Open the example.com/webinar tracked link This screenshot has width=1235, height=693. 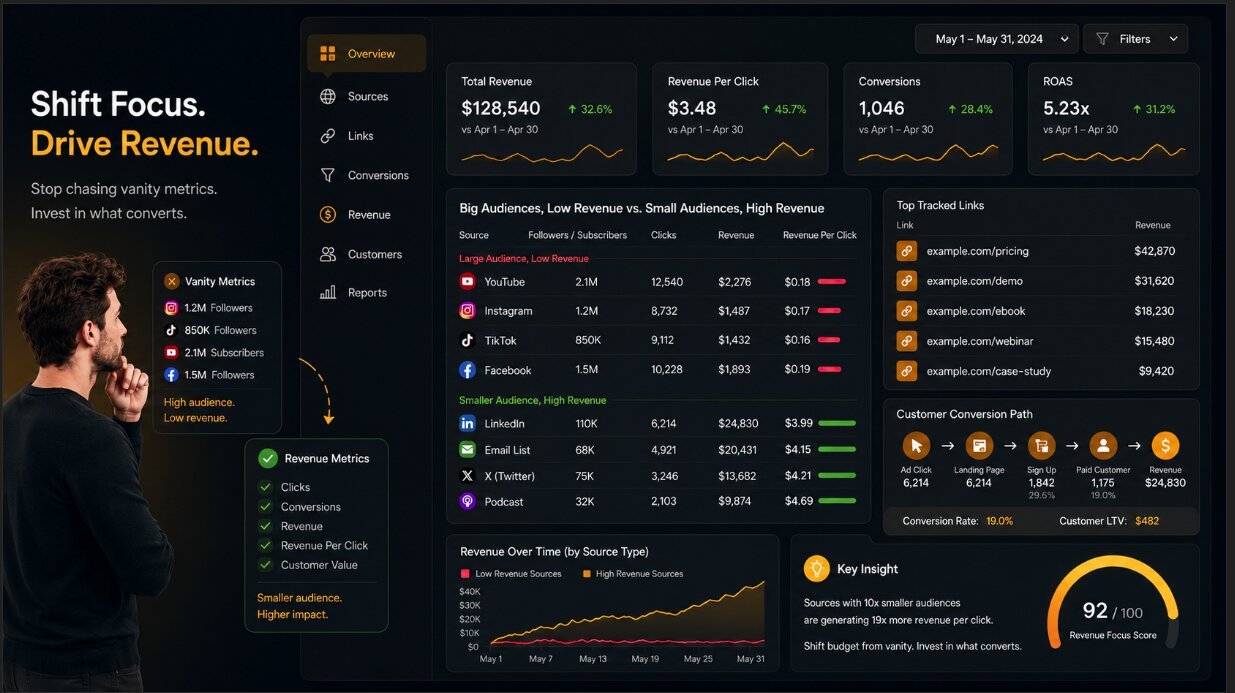[x=980, y=341]
